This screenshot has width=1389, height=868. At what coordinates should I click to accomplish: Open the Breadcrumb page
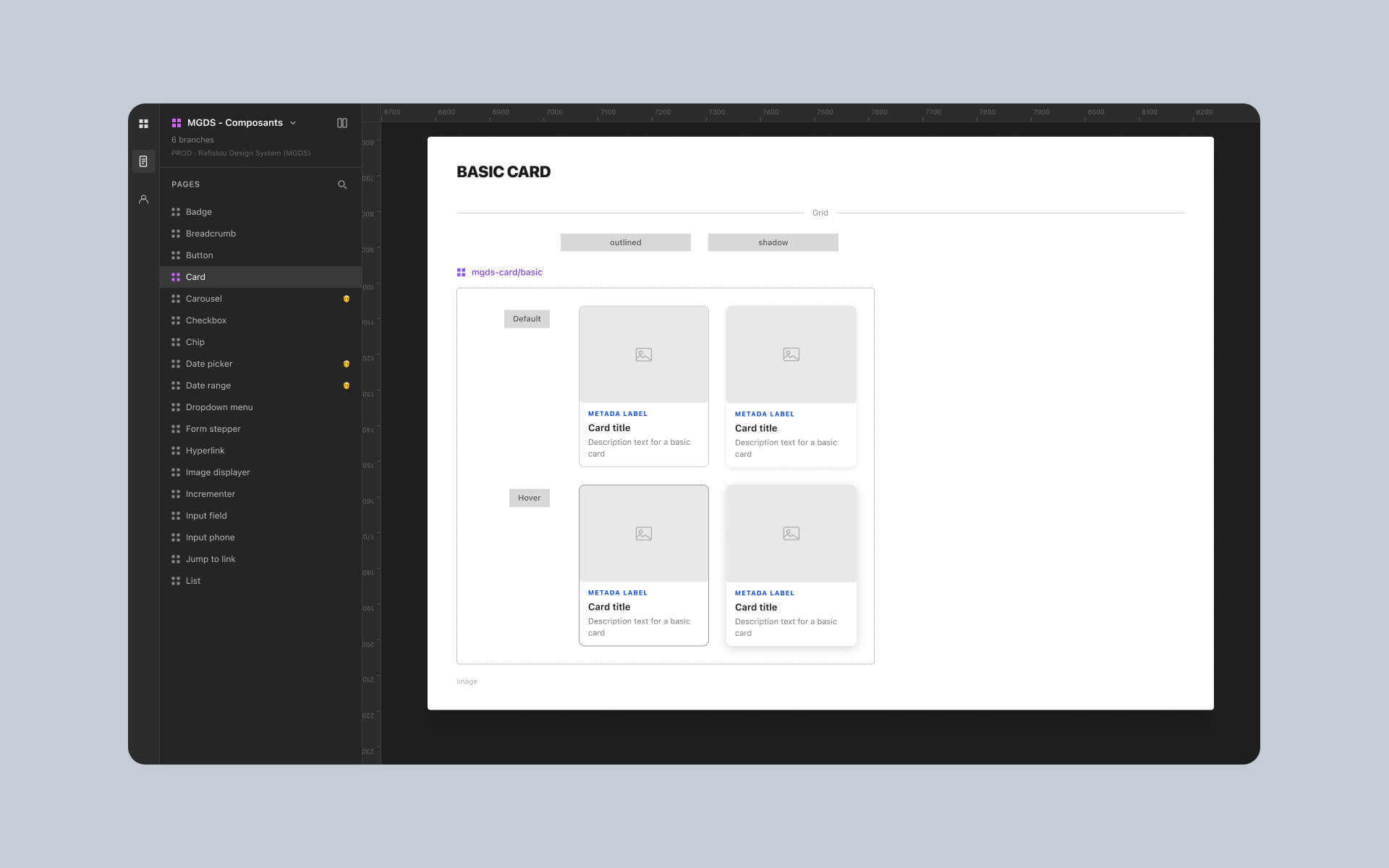click(260, 234)
